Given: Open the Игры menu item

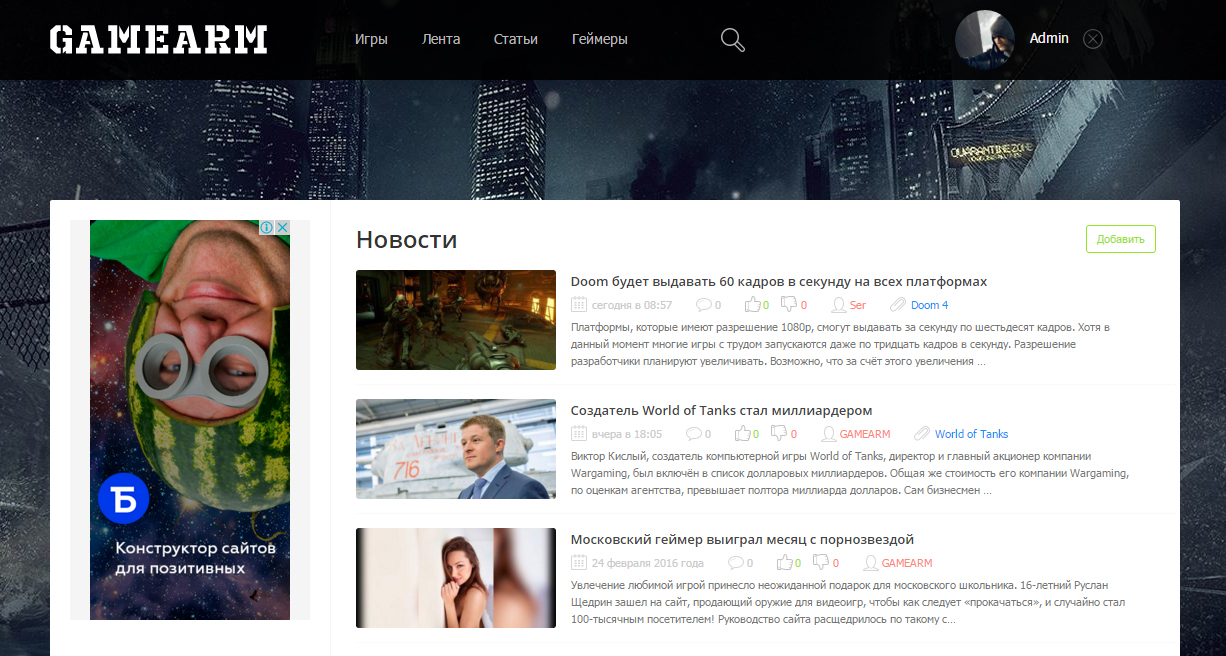Looking at the screenshot, I should click(371, 40).
